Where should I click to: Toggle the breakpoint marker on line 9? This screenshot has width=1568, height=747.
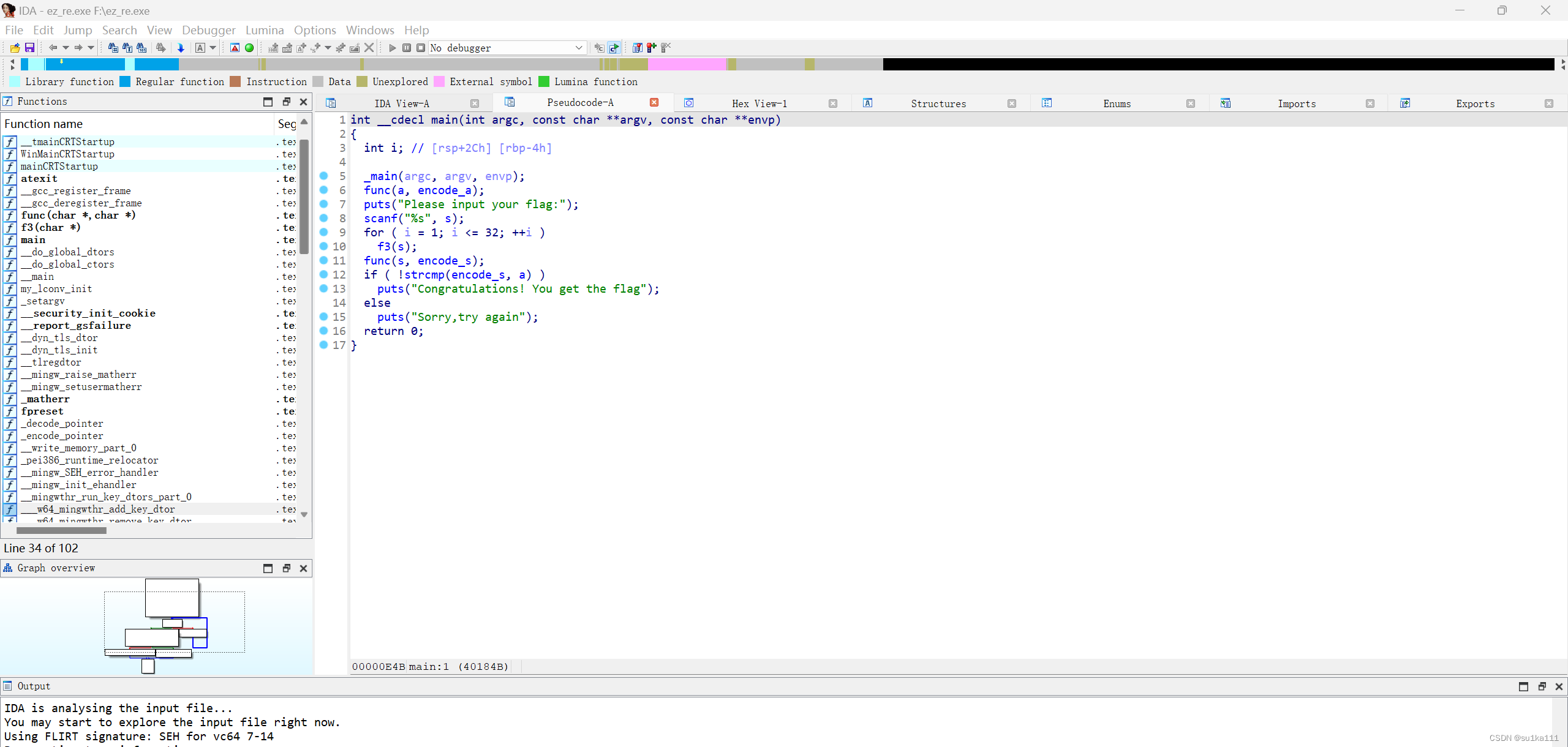click(323, 233)
